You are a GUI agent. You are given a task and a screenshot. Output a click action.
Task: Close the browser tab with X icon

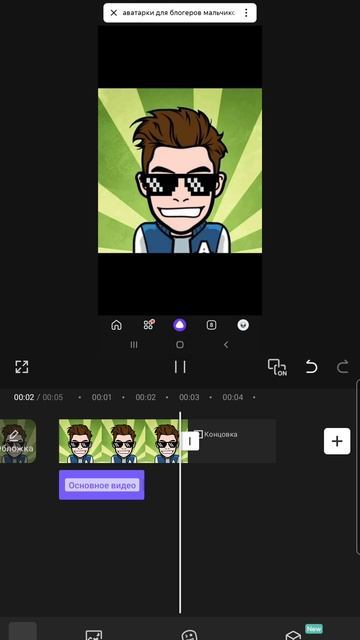point(113,13)
